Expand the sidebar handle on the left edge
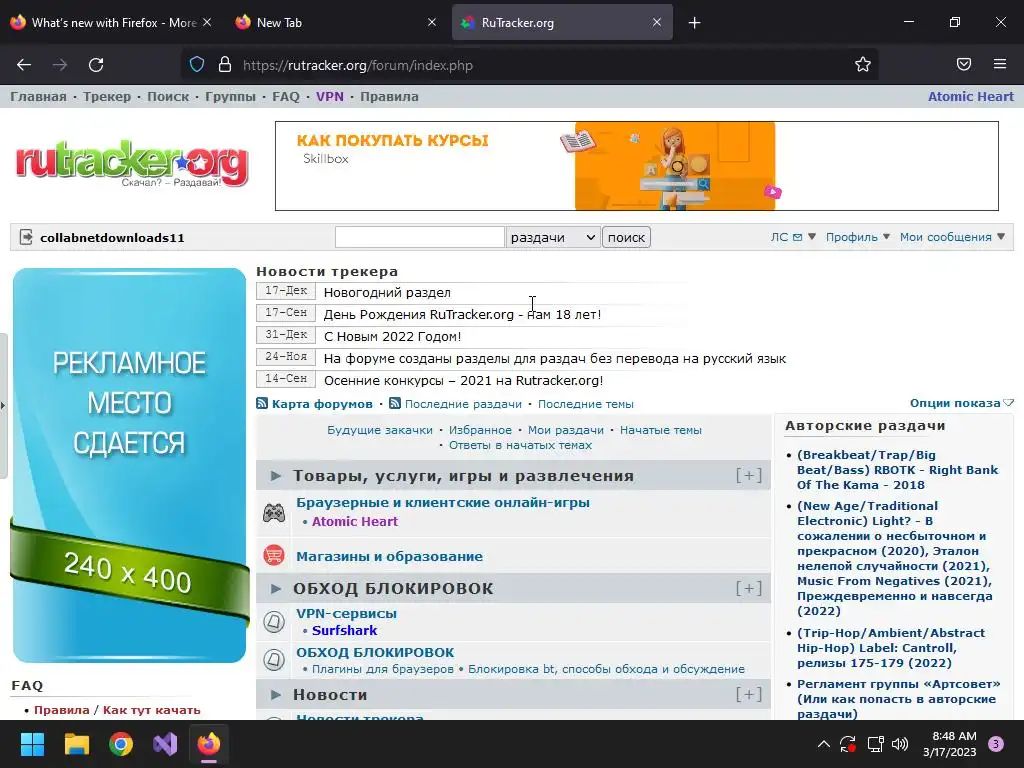This screenshot has height=768, width=1024. [x=3, y=405]
